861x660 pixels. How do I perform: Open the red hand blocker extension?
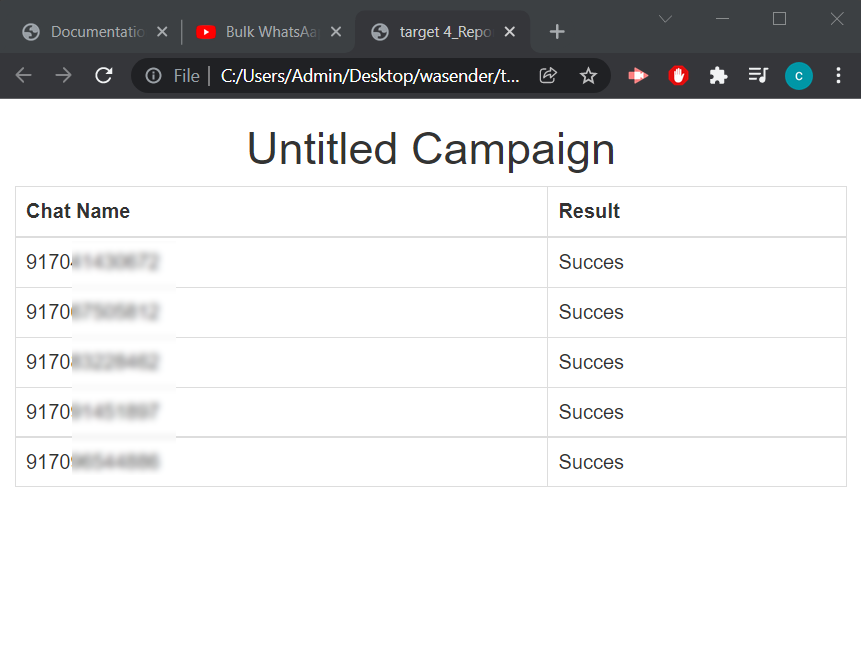678,76
